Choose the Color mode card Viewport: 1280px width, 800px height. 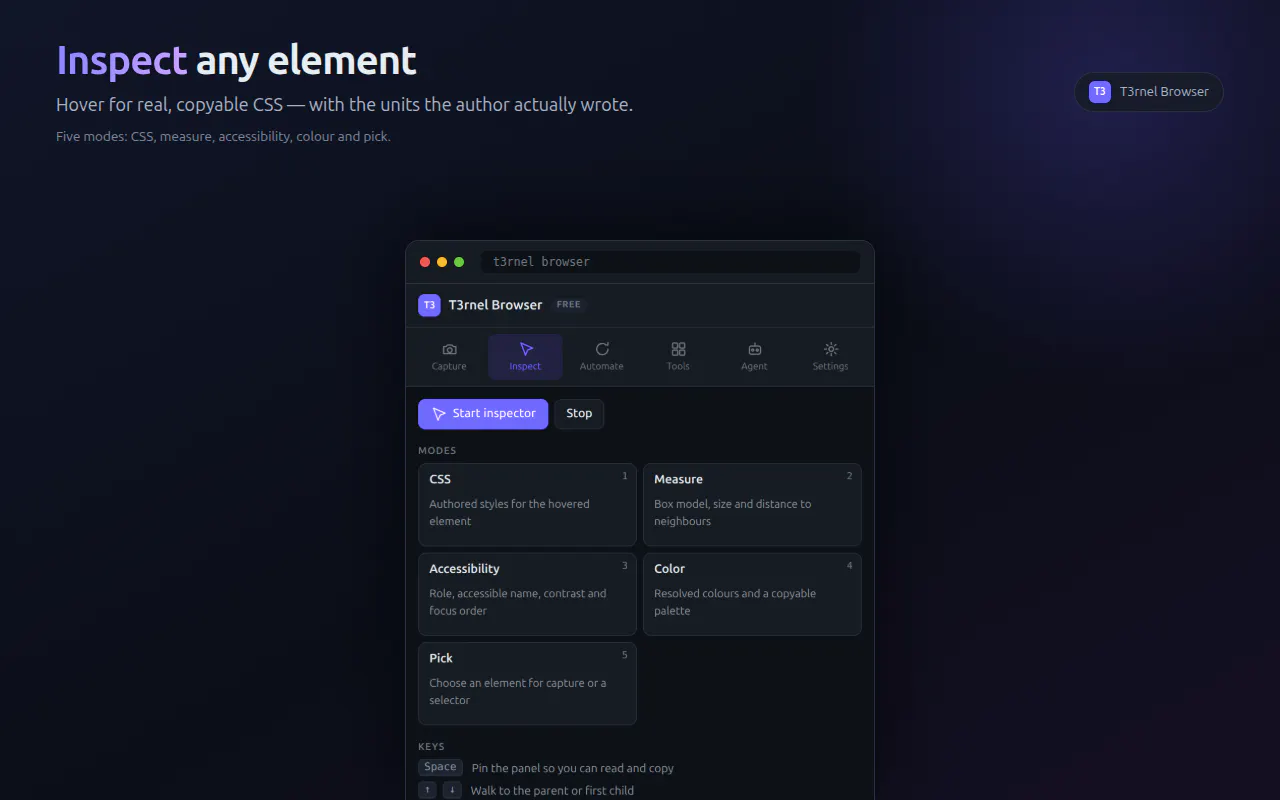[x=752, y=594]
